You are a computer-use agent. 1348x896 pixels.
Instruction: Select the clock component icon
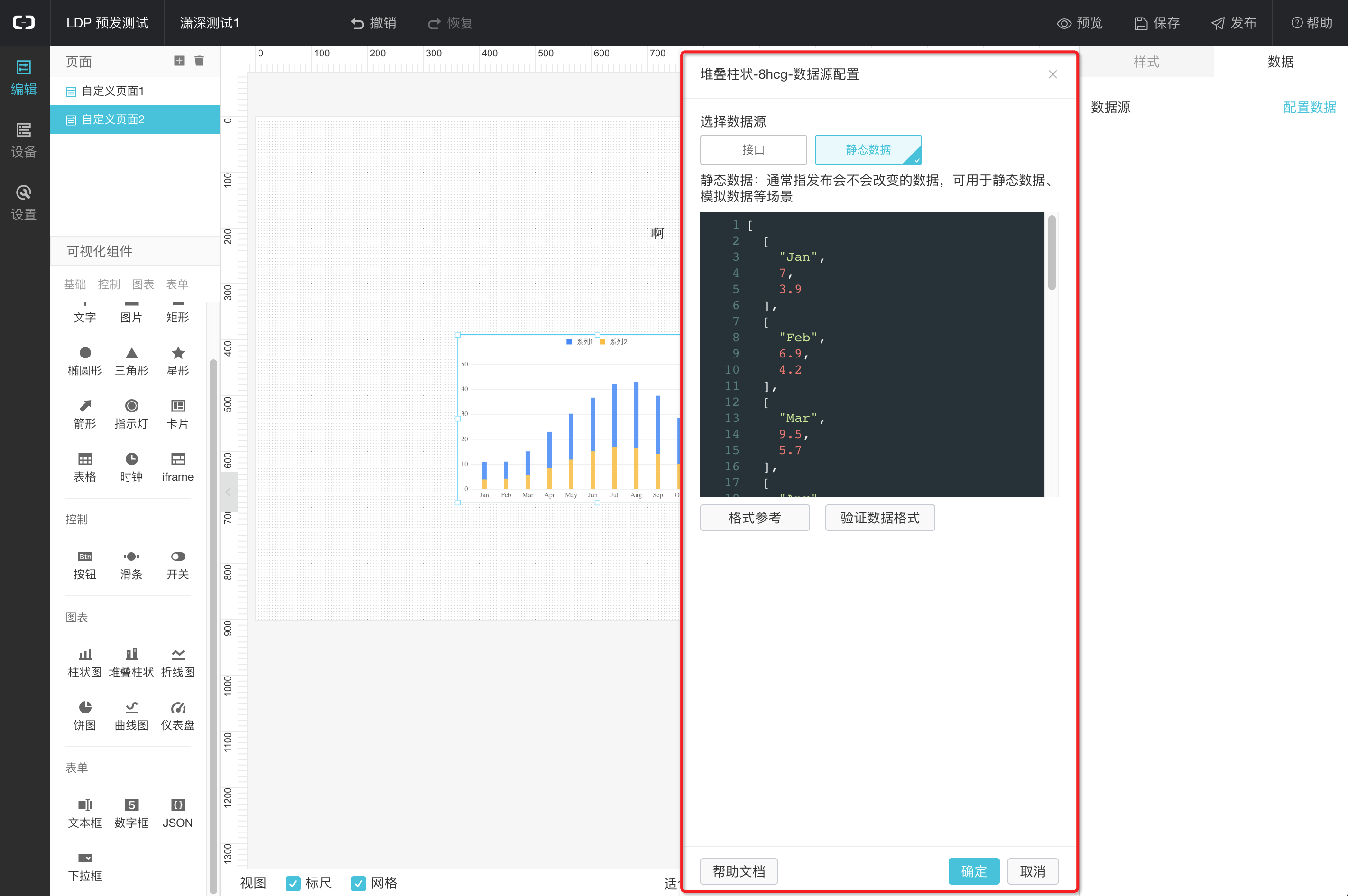[131, 459]
